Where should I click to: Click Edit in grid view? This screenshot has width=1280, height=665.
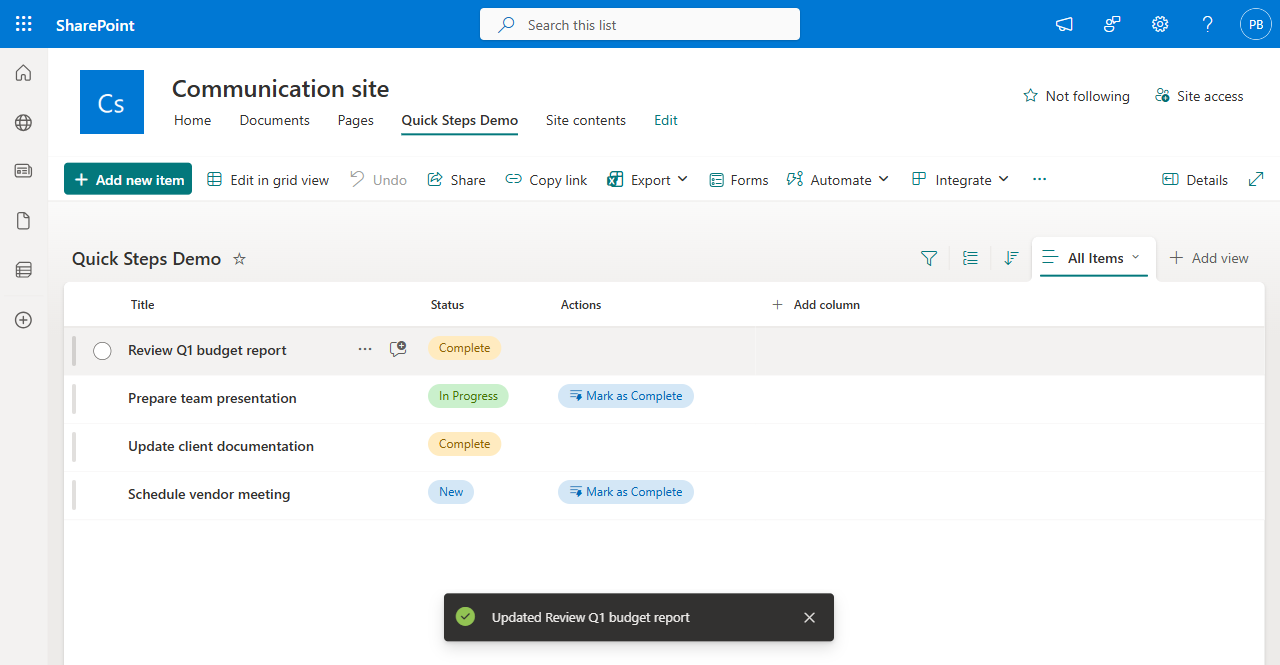(268, 180)
